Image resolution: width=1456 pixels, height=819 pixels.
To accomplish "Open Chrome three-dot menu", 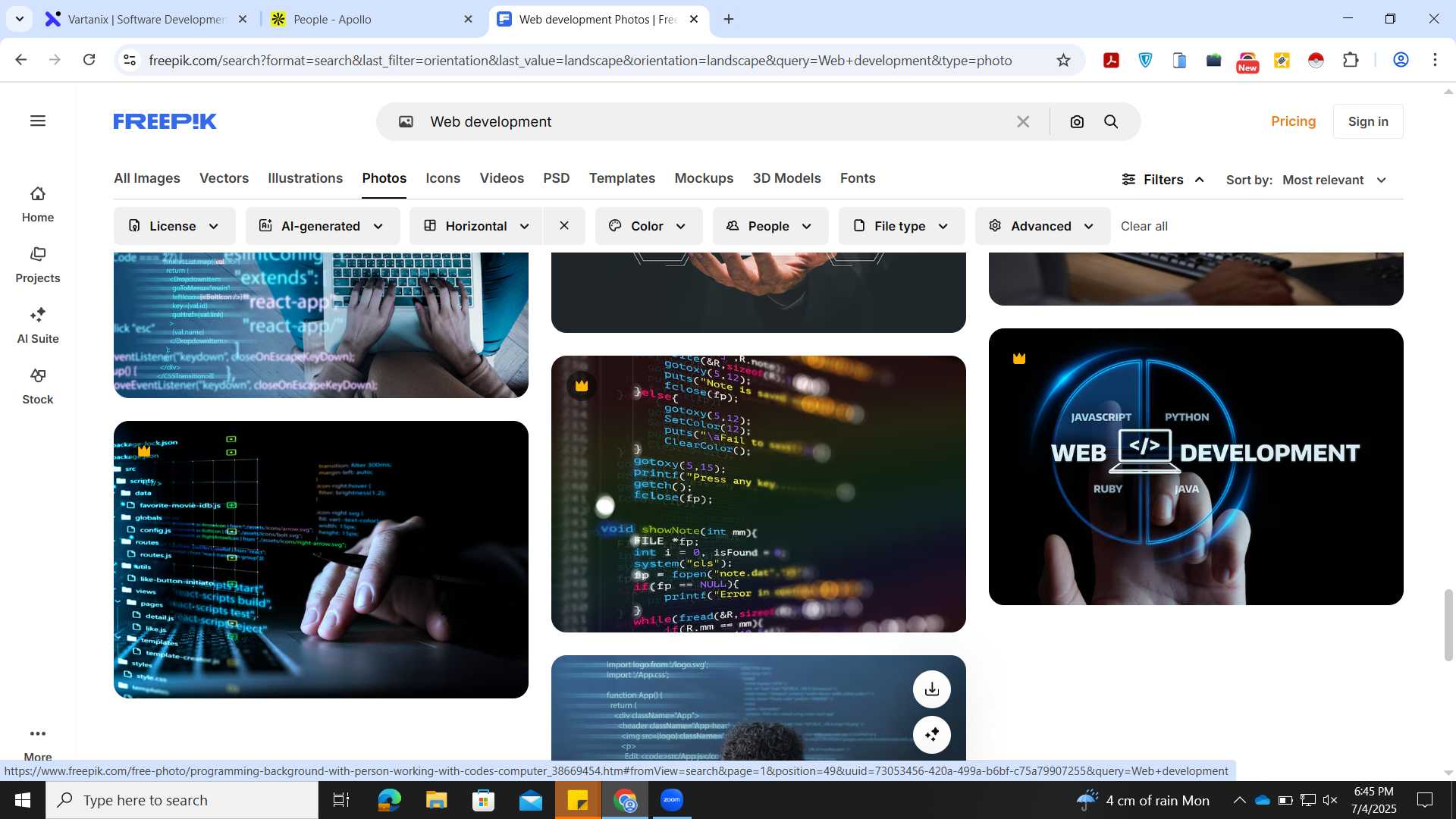I will (x=1435, y=60).
